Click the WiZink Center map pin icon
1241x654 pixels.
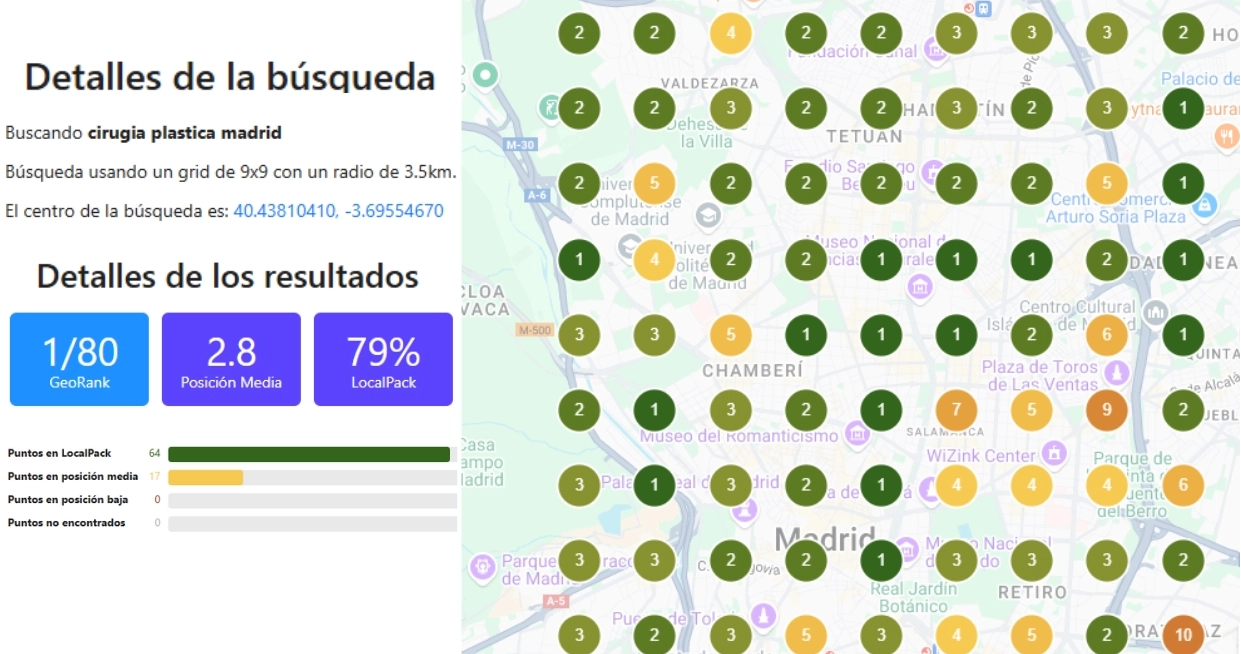[x=1053, y=454]
